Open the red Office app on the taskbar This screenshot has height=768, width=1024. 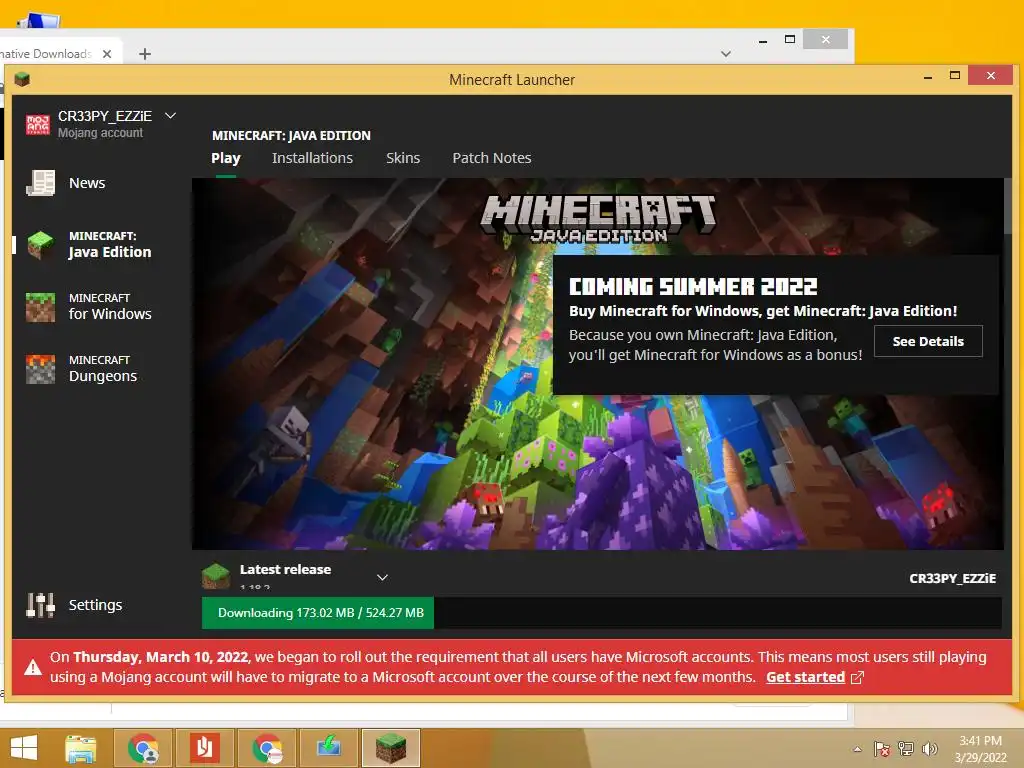[204, 748]
